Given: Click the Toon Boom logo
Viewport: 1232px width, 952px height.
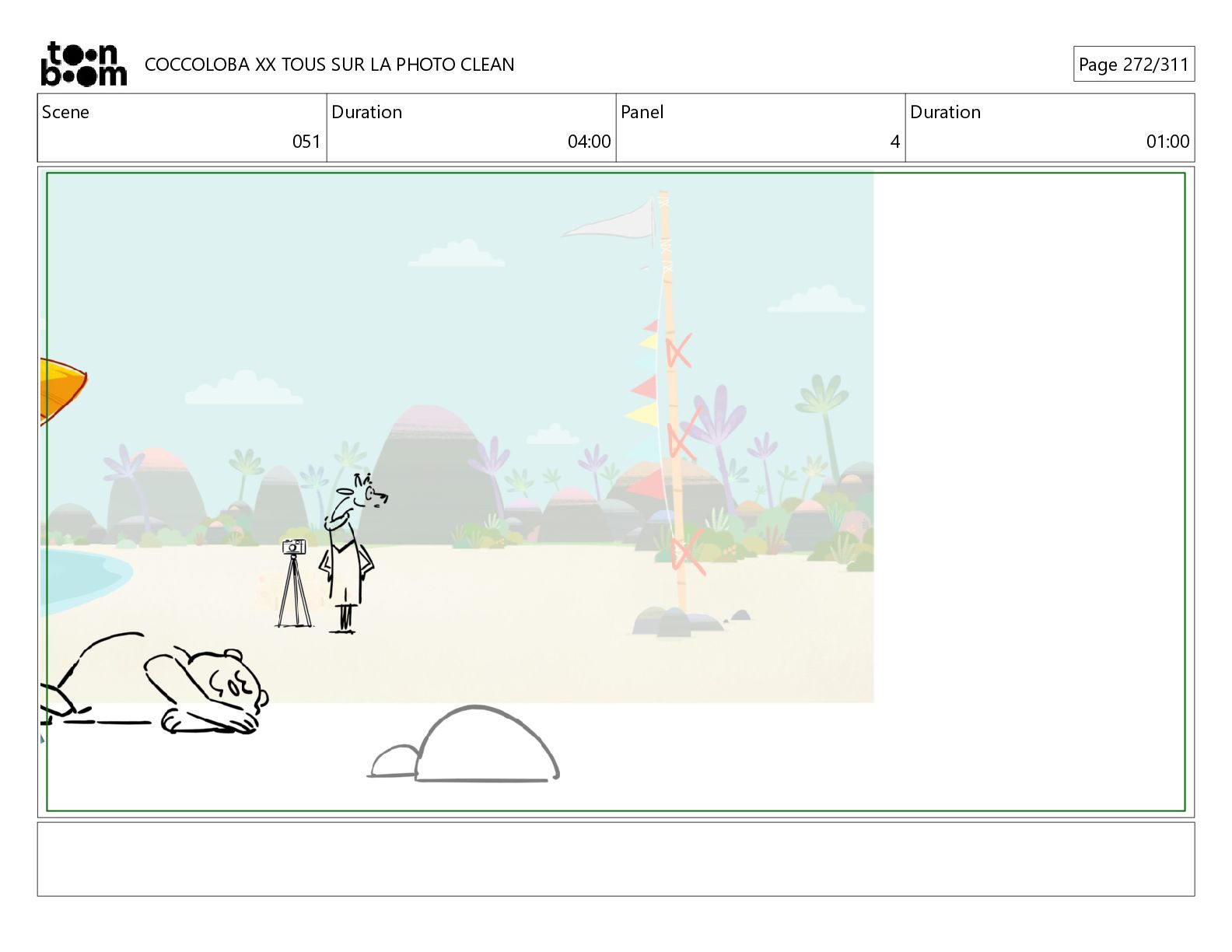Looking at the screenshot, I should click(x=83, y=64).
